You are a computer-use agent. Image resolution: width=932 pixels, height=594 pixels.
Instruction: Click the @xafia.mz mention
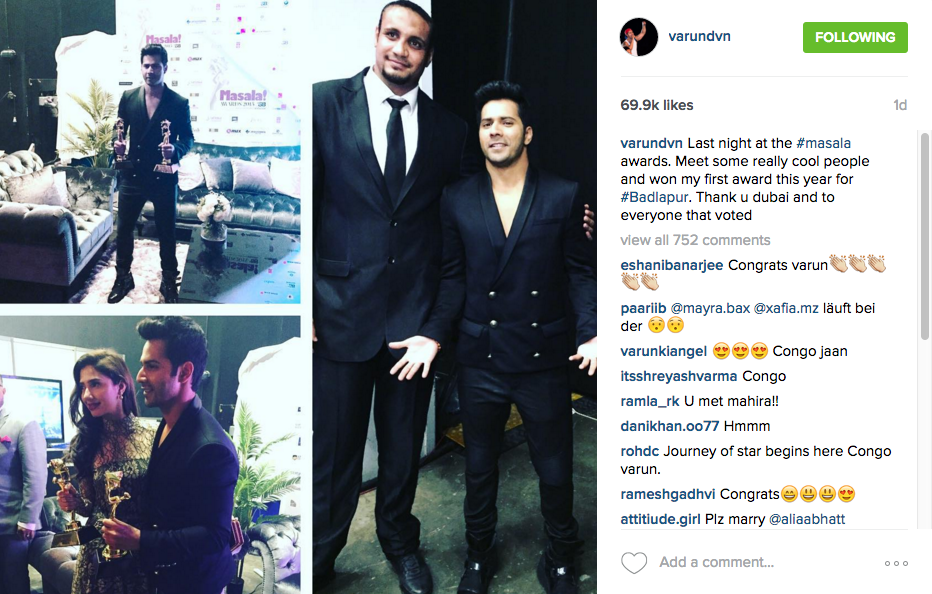pyautogui.click(x=786, y=308)
